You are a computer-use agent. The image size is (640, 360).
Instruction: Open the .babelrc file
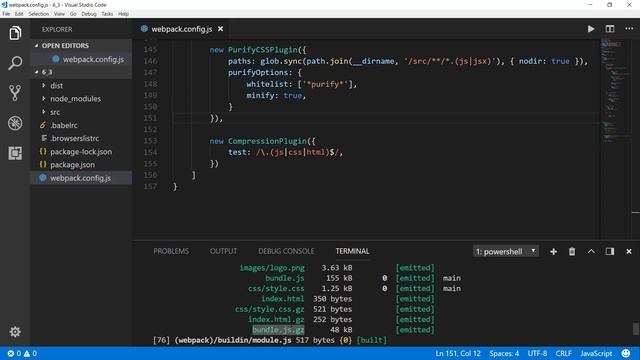pos(81,125)
